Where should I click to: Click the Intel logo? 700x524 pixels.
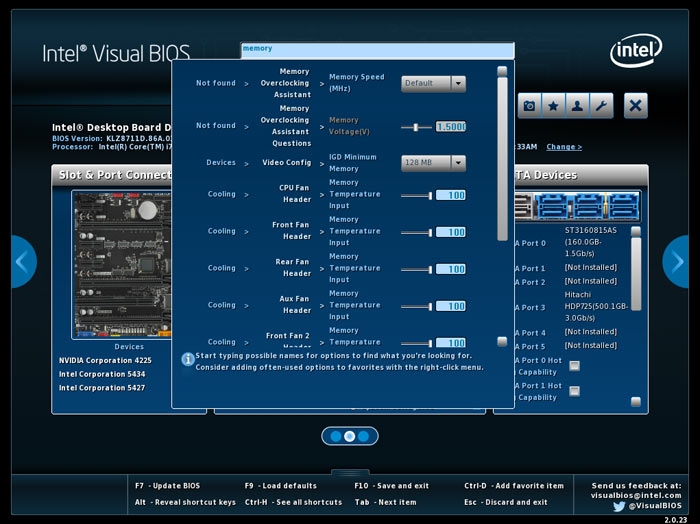636,50
